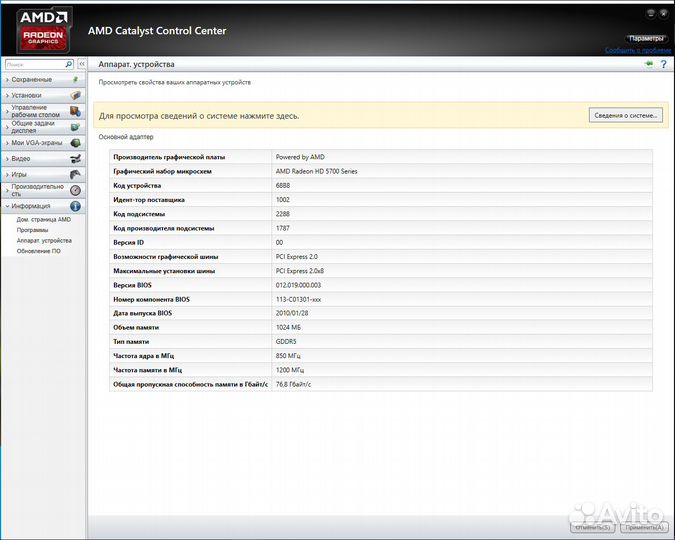Minimize the Catalyst Control Center window
The width and height of the screenshot is (675, 540).
pos(650,13)
